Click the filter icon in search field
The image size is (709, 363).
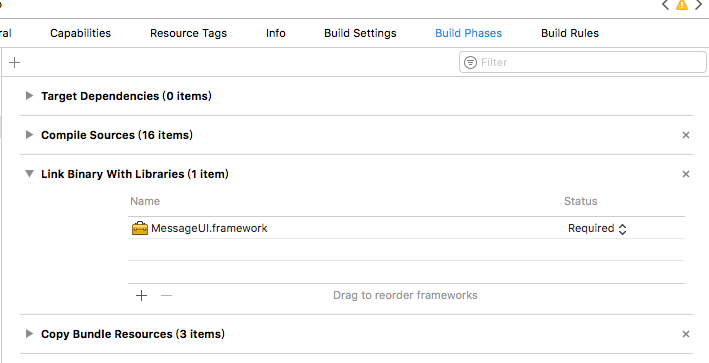click(470, 62)
